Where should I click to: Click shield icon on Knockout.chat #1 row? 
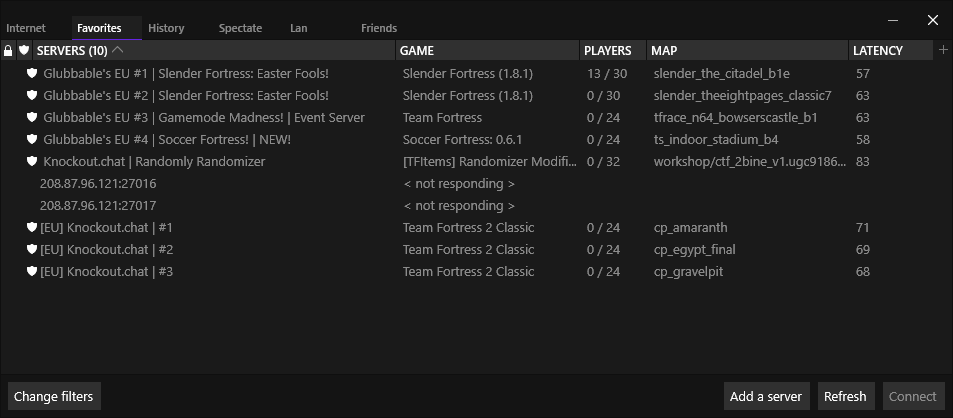(x=32, y=227)
